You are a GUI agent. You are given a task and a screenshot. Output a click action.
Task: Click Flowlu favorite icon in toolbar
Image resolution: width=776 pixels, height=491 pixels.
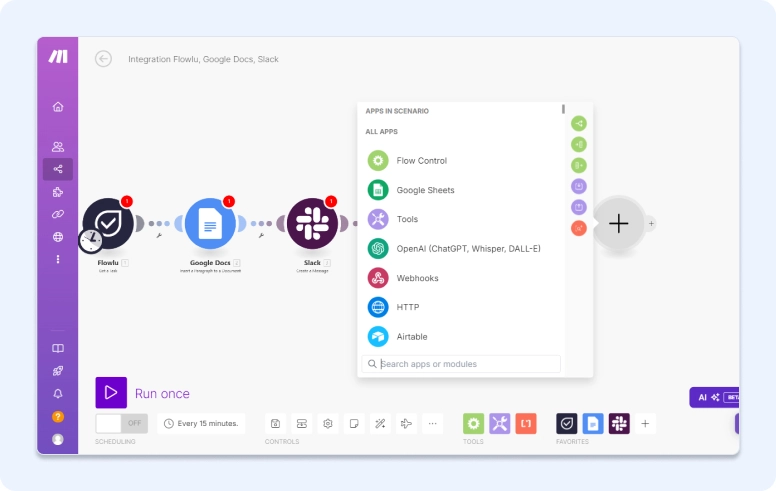[x=567, y=424]
